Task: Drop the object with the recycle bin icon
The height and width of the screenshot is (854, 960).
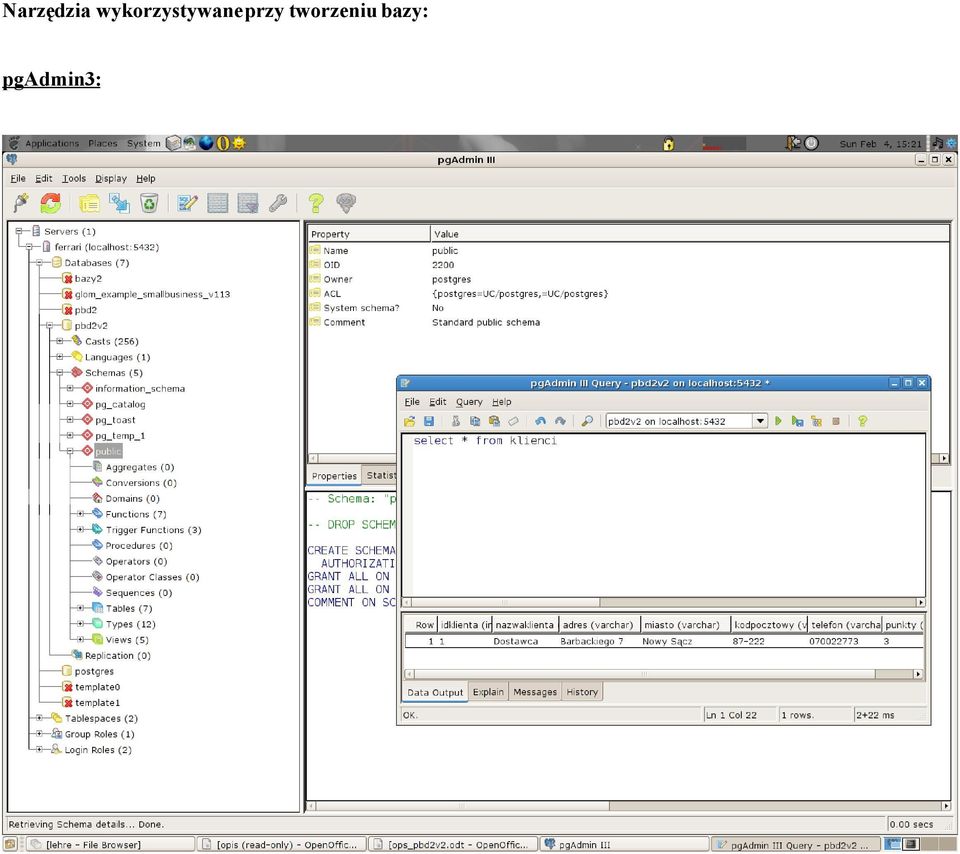Action: [x=149, y=203]
